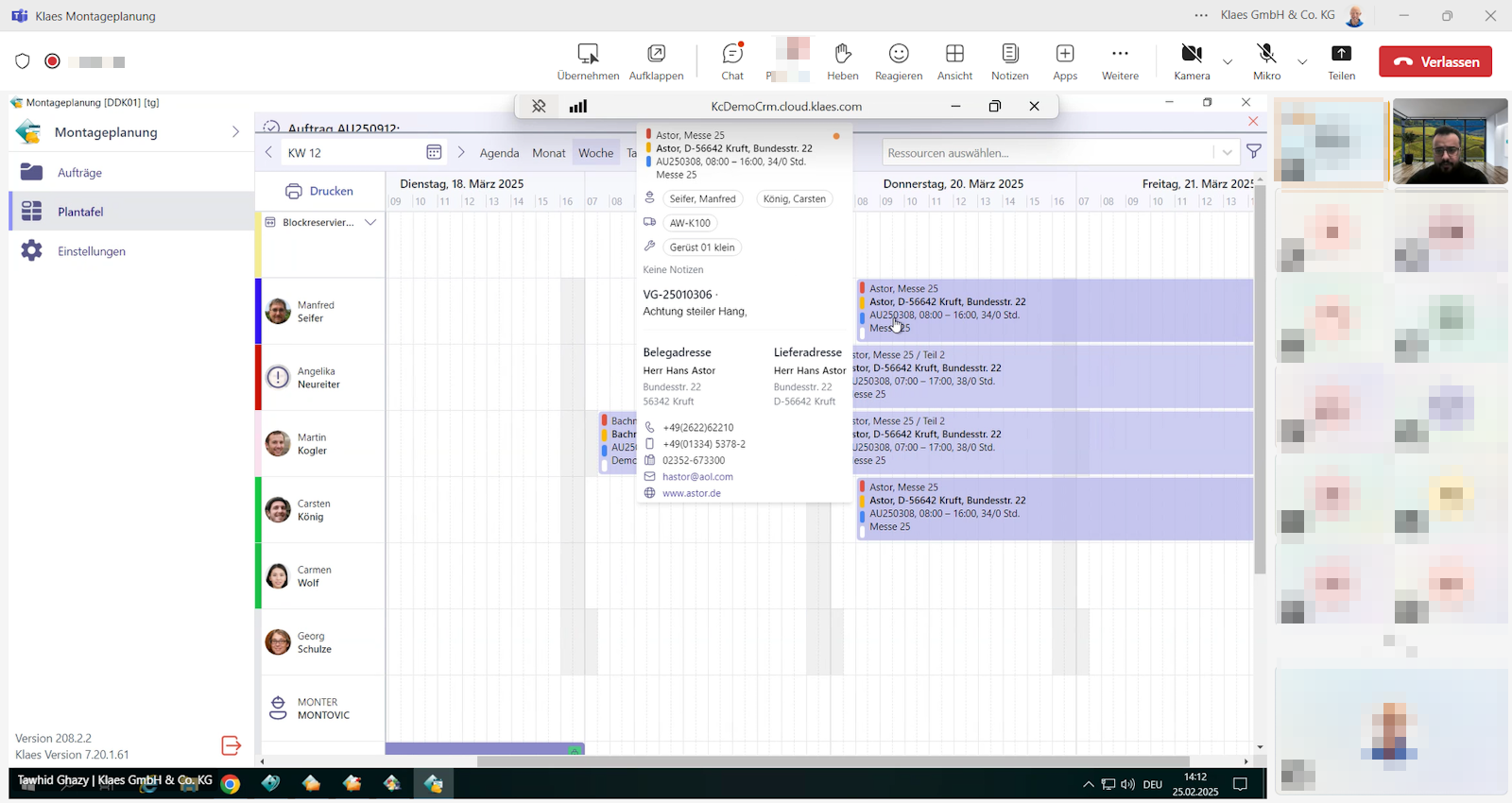Click the Aufklappen pop-out icon
The width and height of the screenshot is (1512, 803).
(x=656, y=53)
